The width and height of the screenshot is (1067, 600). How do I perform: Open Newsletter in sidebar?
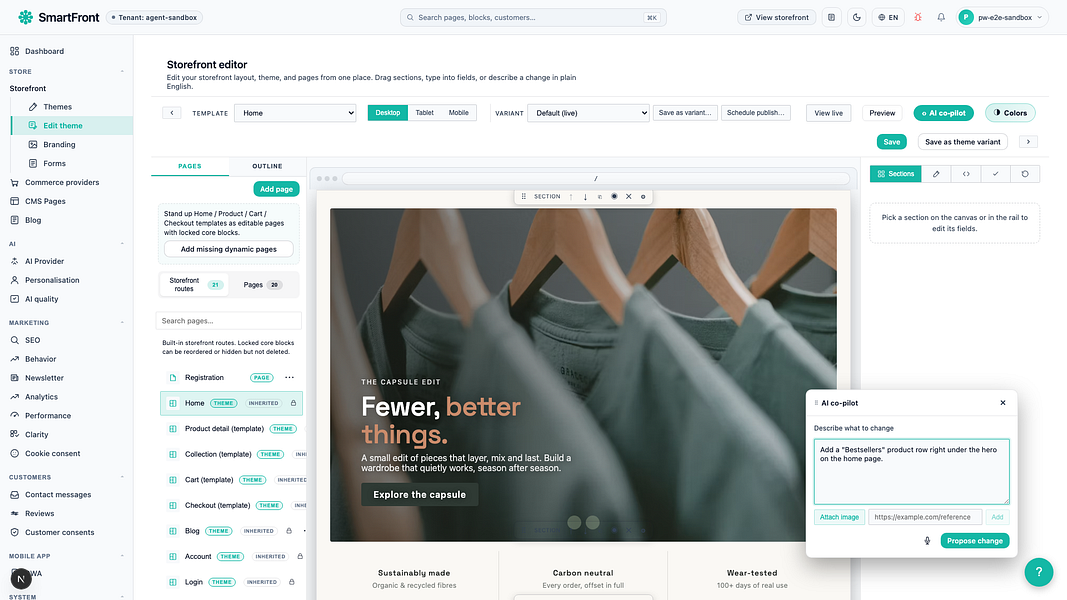[x=44, y=378]
